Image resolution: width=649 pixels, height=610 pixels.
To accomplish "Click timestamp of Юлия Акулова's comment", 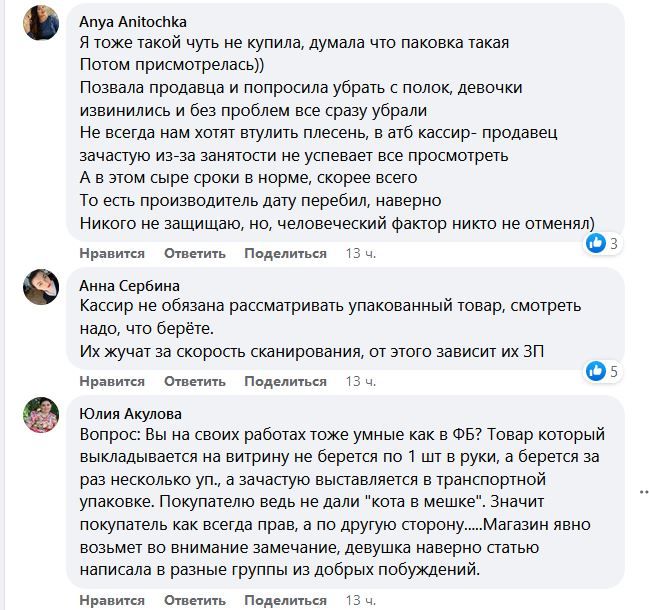I will click(360, 599).
